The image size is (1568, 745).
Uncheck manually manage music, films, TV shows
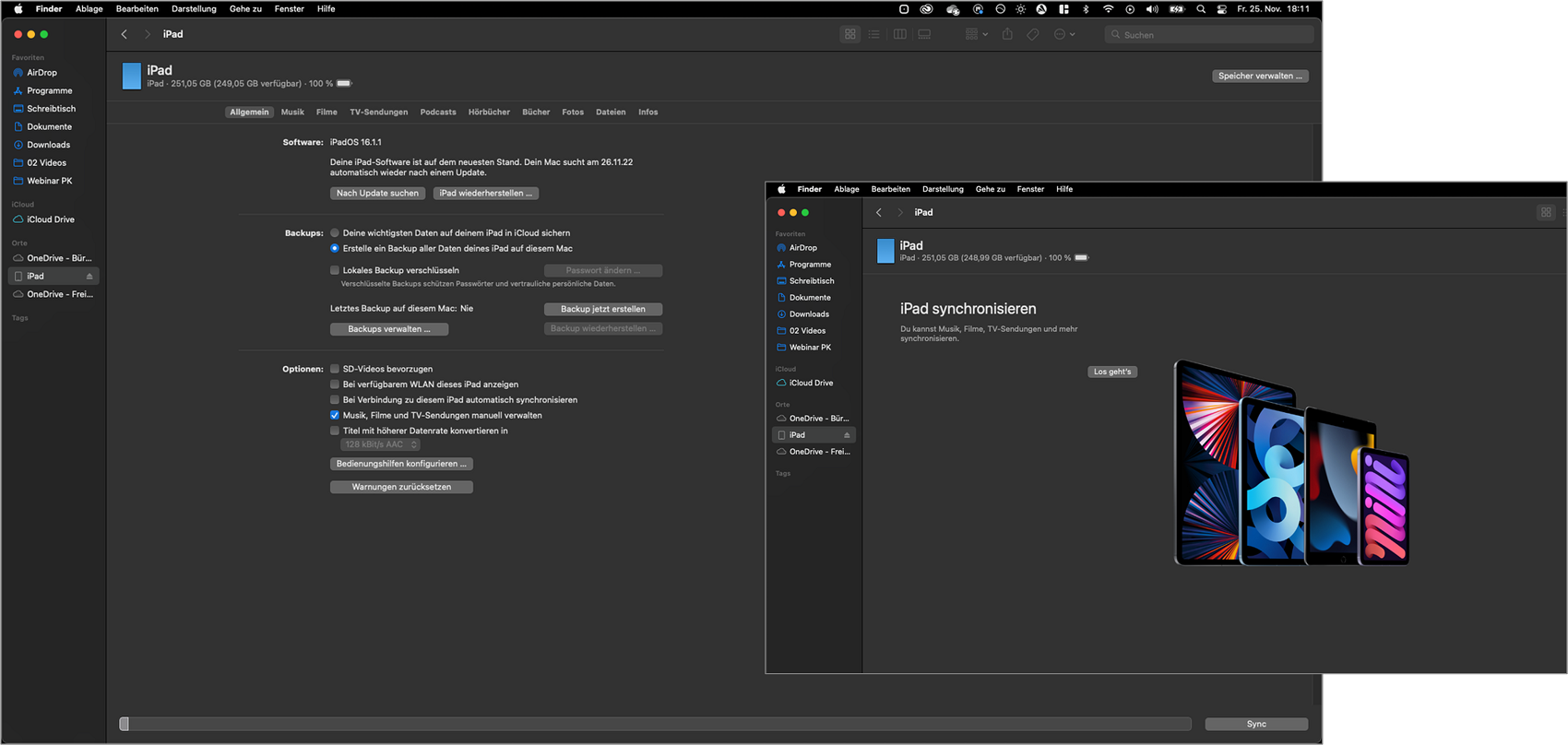point(335,415)
